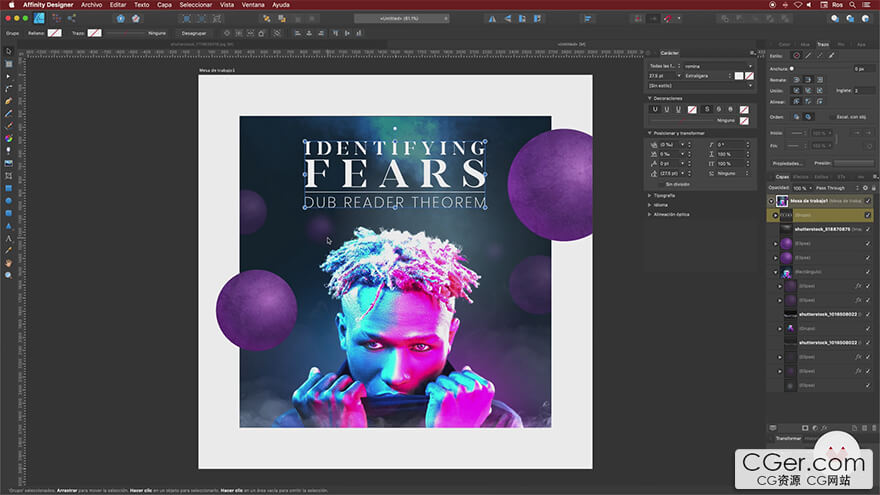Click the Fill tool icon in the toolbox
The width and height of the screenshot is (880, 495).
click(9, 138)
